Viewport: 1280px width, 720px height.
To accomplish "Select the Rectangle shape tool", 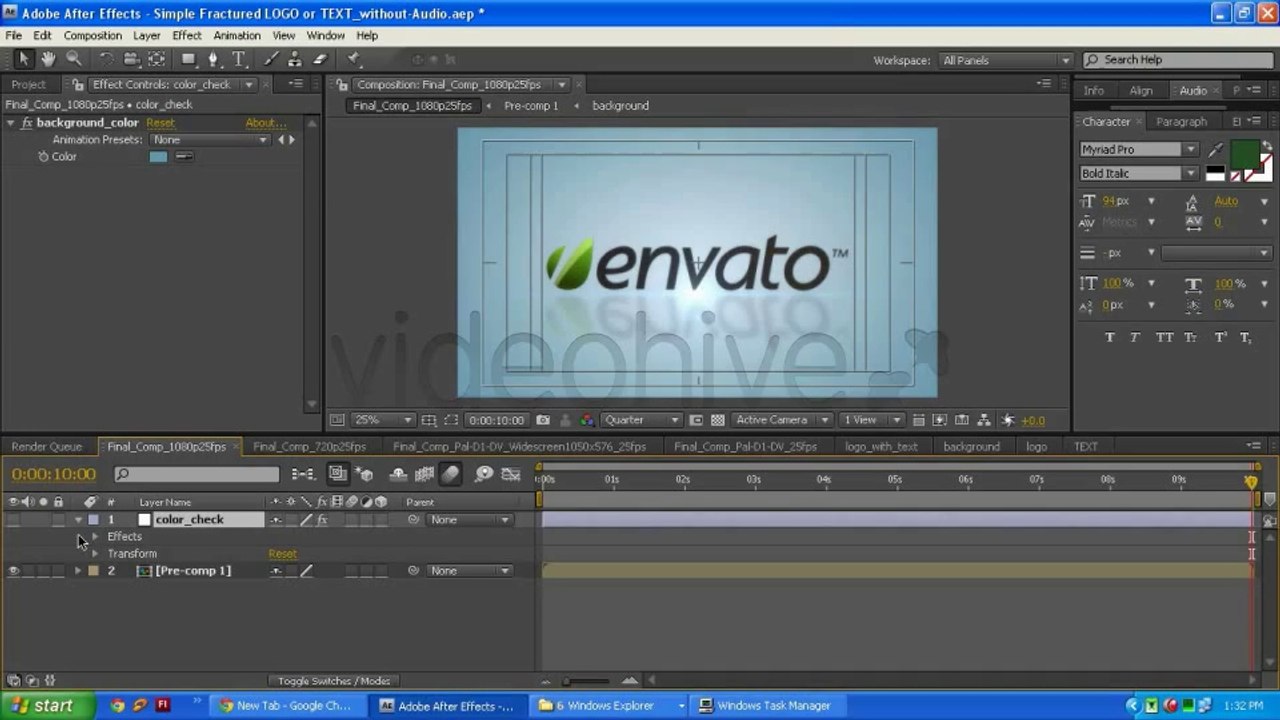I will point(188,60).
